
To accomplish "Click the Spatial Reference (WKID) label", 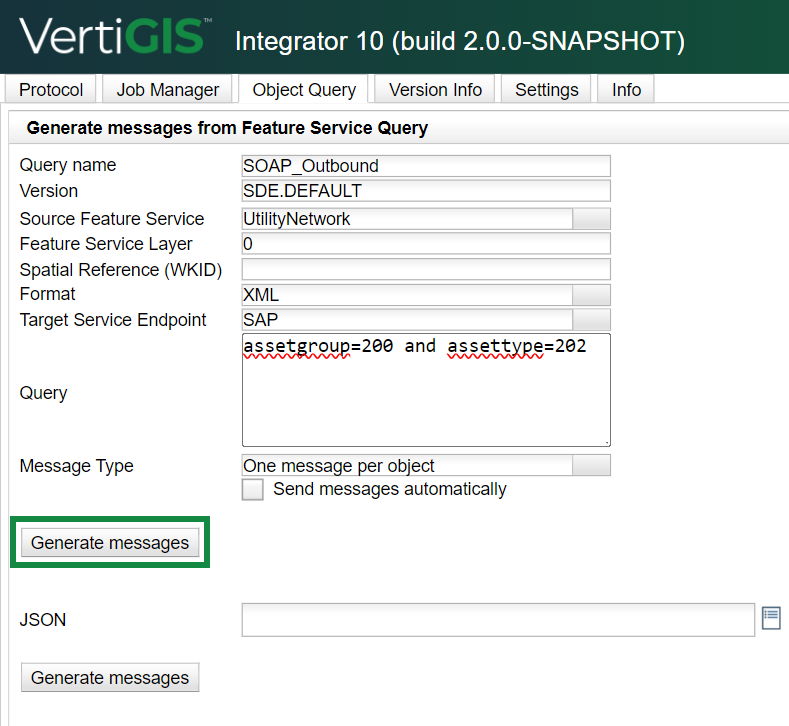I will click(121, 270).
